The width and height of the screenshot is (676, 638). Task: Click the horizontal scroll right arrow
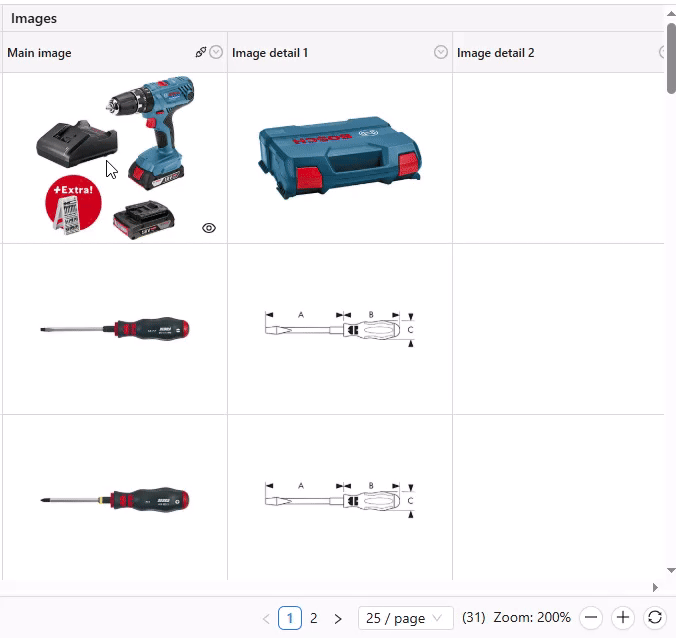tap(655, 587)
